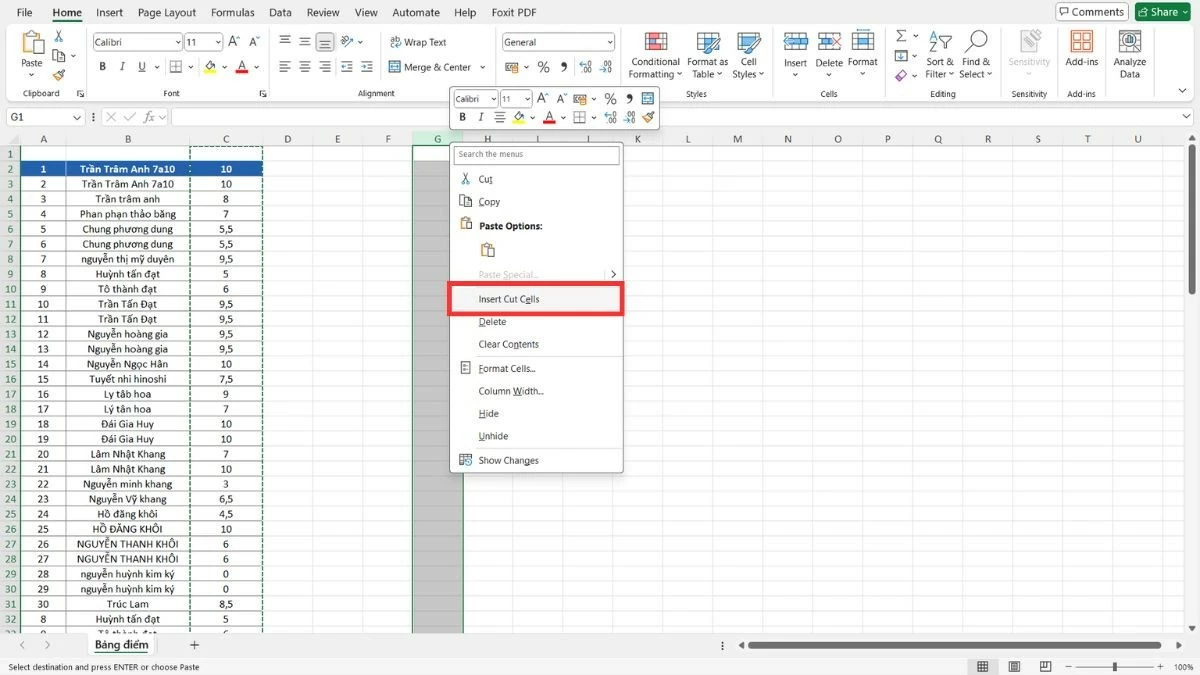Open the Number Format dropdown showing General
The image size is (1200, 675).
(x=558, y=42)
